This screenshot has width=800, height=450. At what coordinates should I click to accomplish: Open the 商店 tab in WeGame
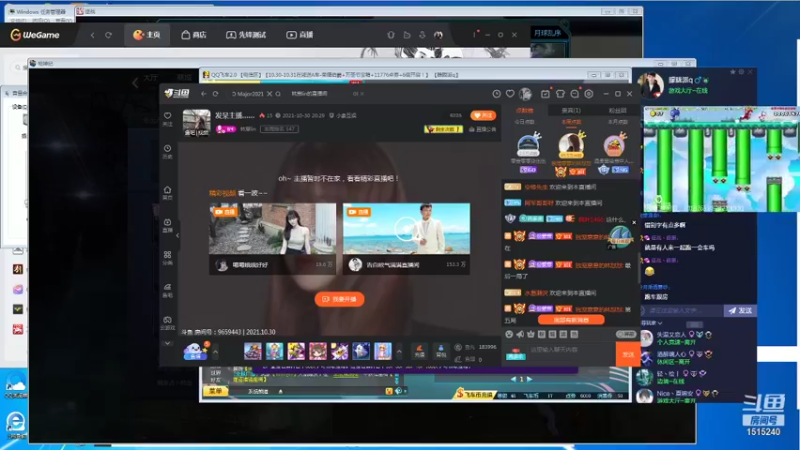coord(194,35)
